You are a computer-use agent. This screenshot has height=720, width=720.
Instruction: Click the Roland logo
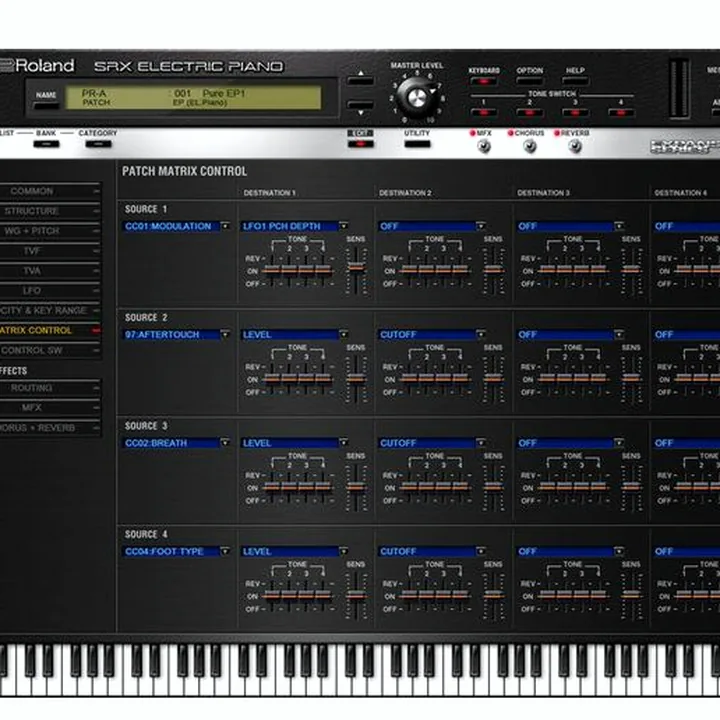[x=37, y=66]
